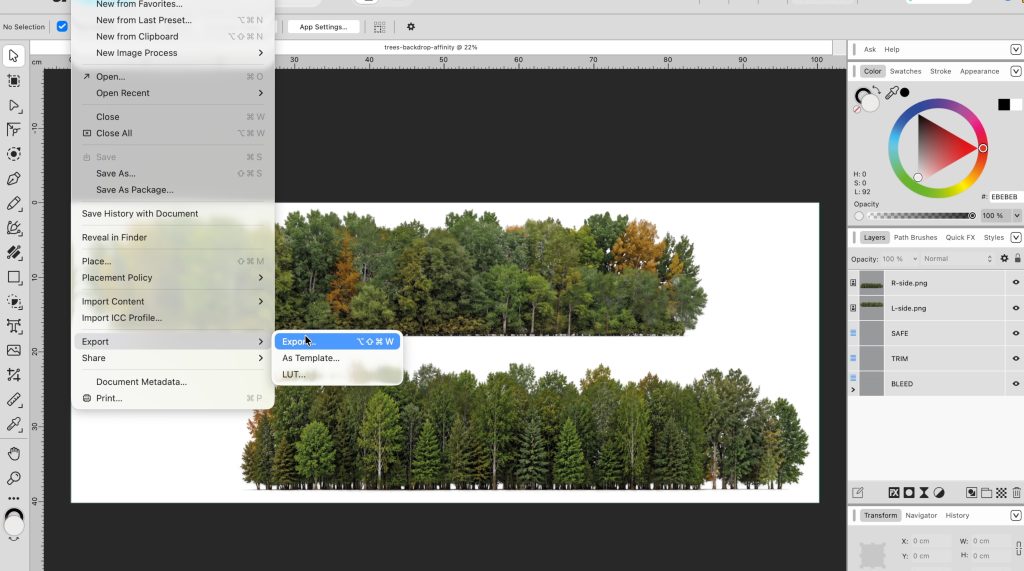Pick color with Color panel eyedropper
This screenshot has height=571, width=1024.
click(892, 93)
